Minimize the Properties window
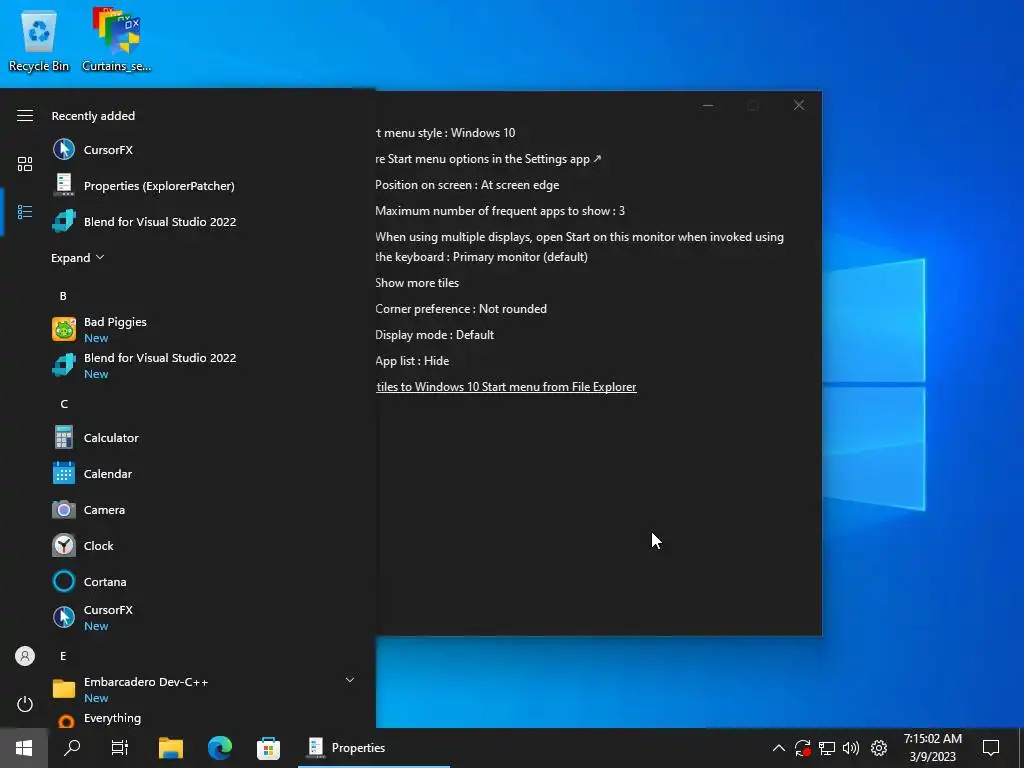Image resolution: width=1024 pixels, height=768 pixels. pos(708,105)
